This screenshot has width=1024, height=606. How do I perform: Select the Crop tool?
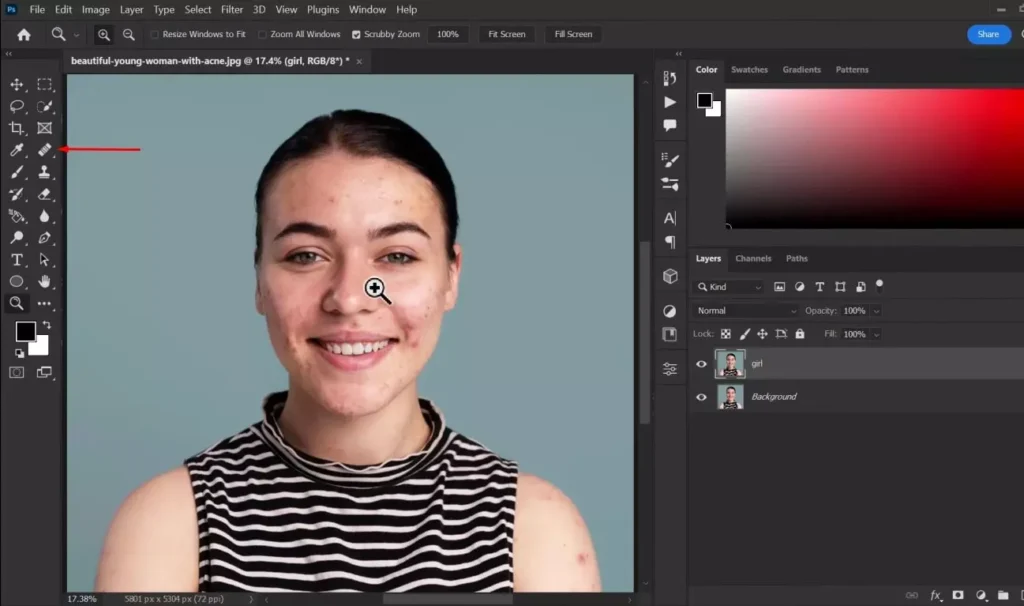(16, 128)
